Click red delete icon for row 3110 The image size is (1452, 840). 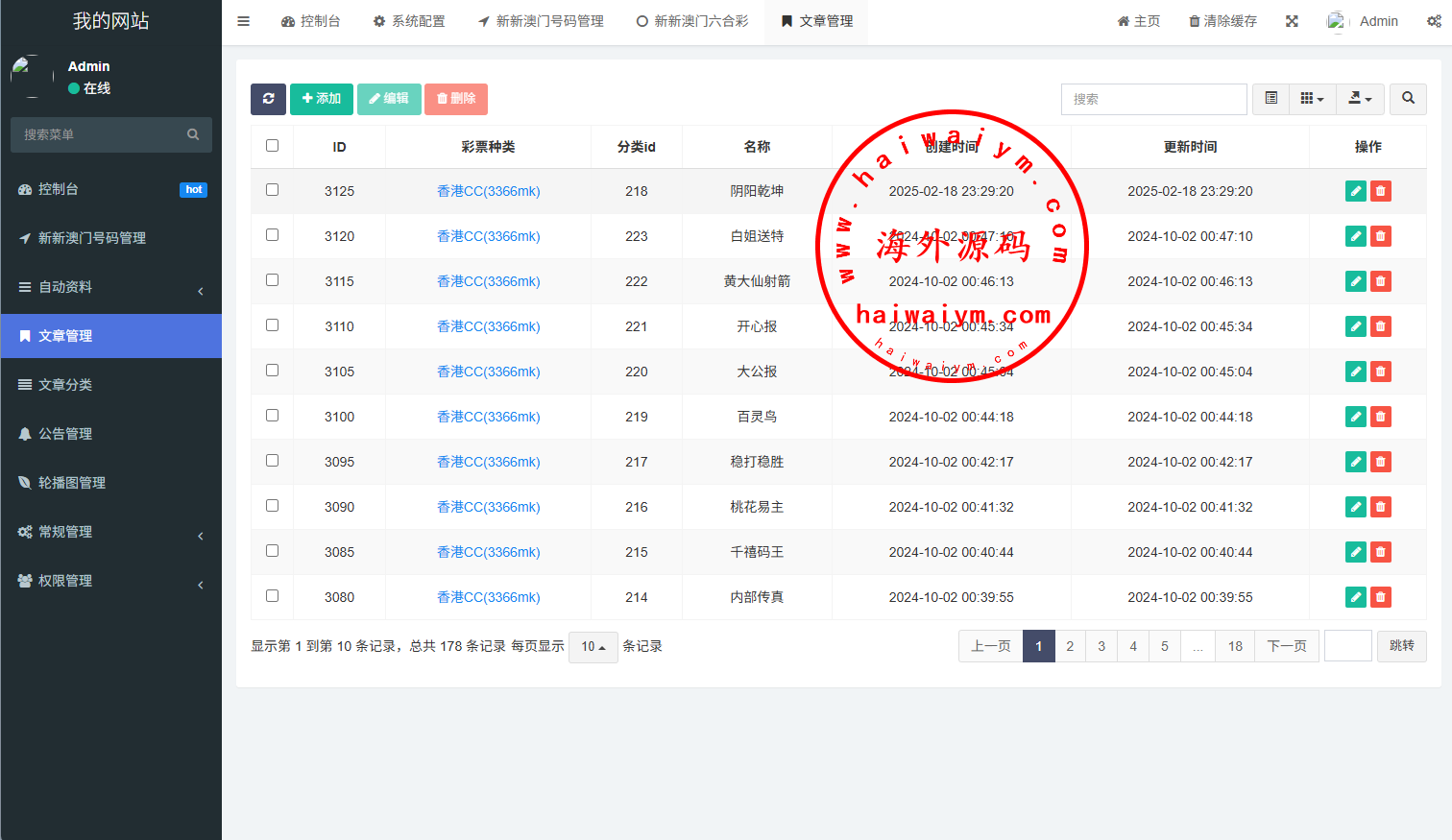pos(1381,326)
